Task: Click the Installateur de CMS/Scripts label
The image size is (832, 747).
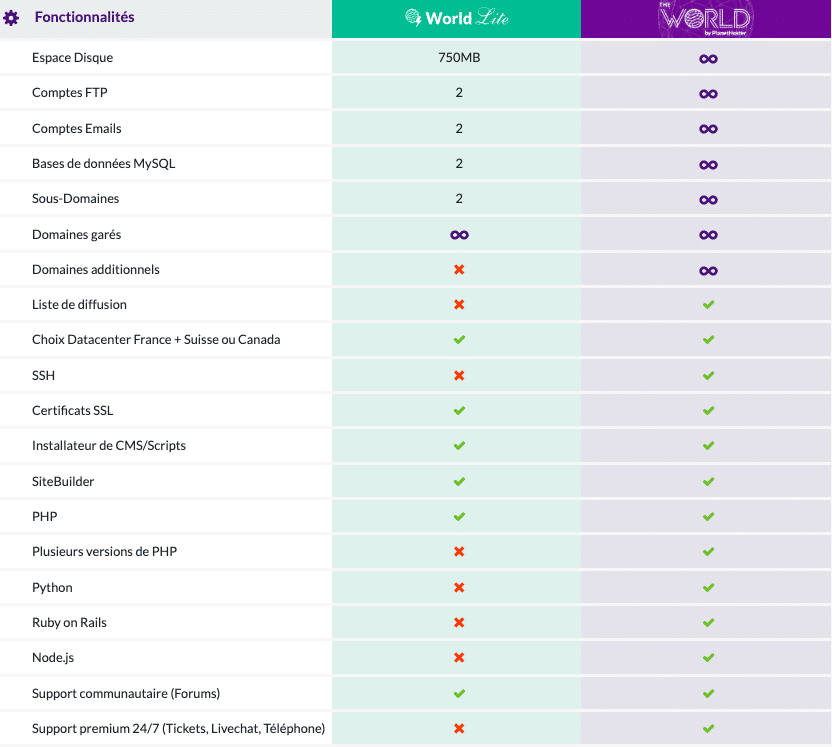Action: (x=108, y=445)
